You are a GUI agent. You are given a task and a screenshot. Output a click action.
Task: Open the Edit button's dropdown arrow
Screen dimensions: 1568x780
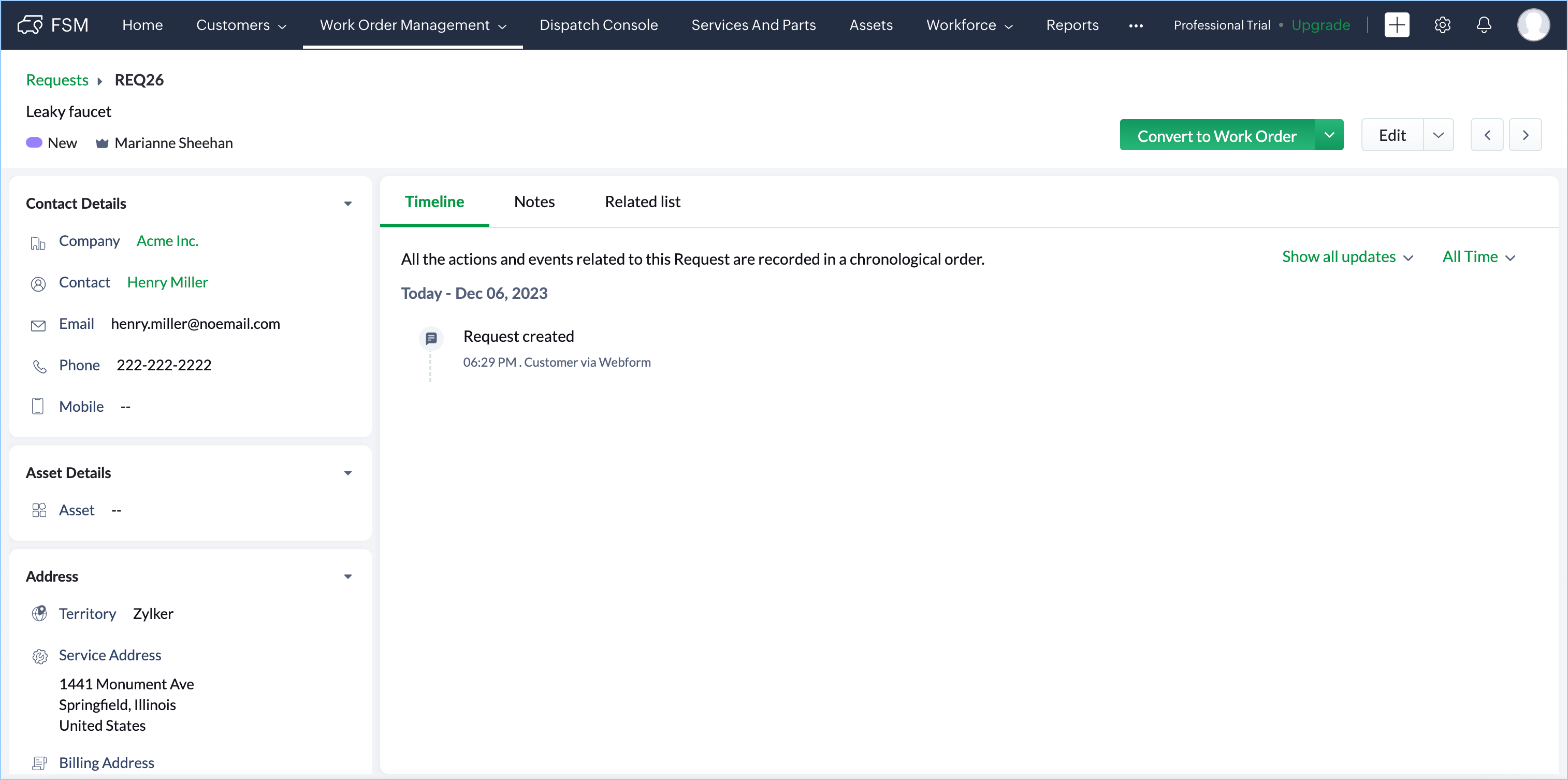[1438, 135]
